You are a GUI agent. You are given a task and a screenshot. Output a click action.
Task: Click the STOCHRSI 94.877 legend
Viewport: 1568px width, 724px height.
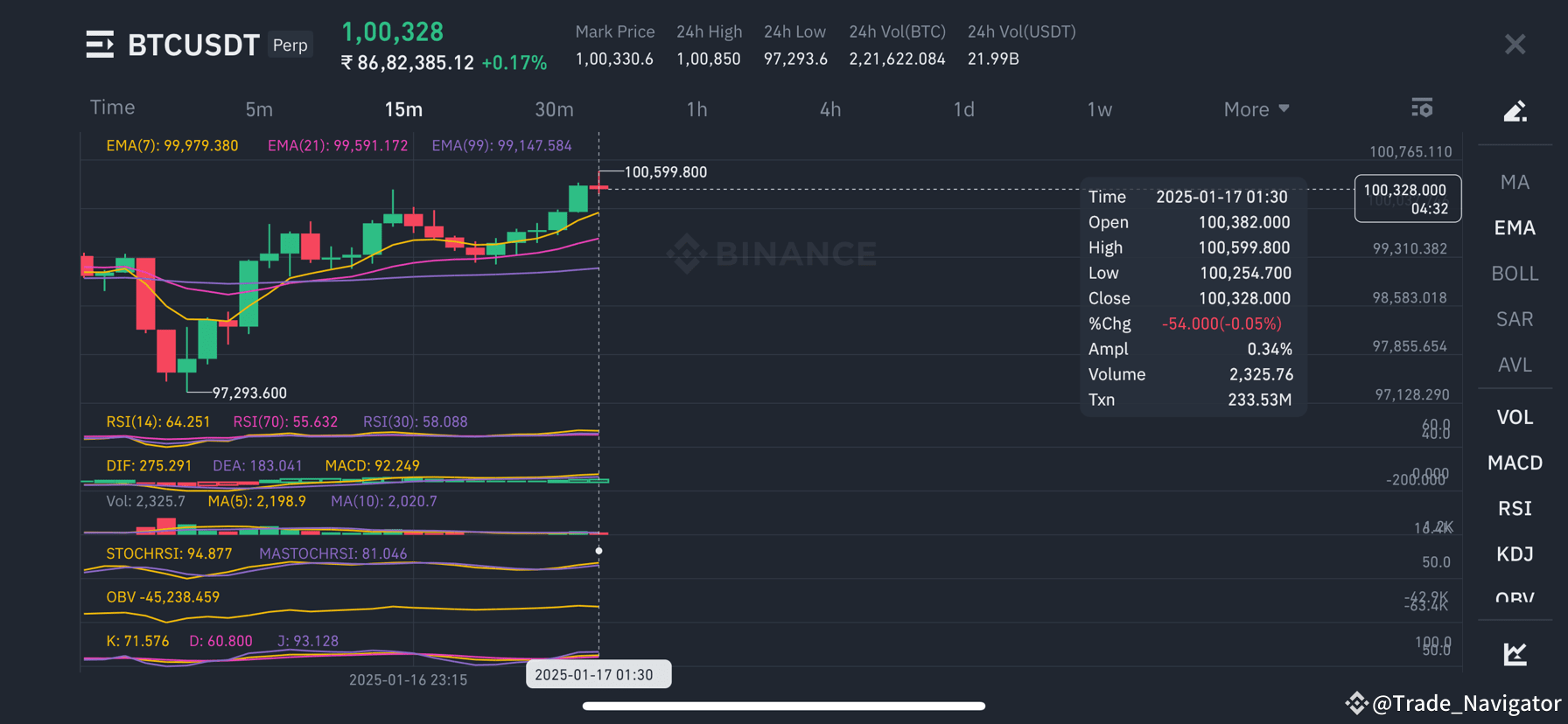pyautogui.click(x=169, y=554)
